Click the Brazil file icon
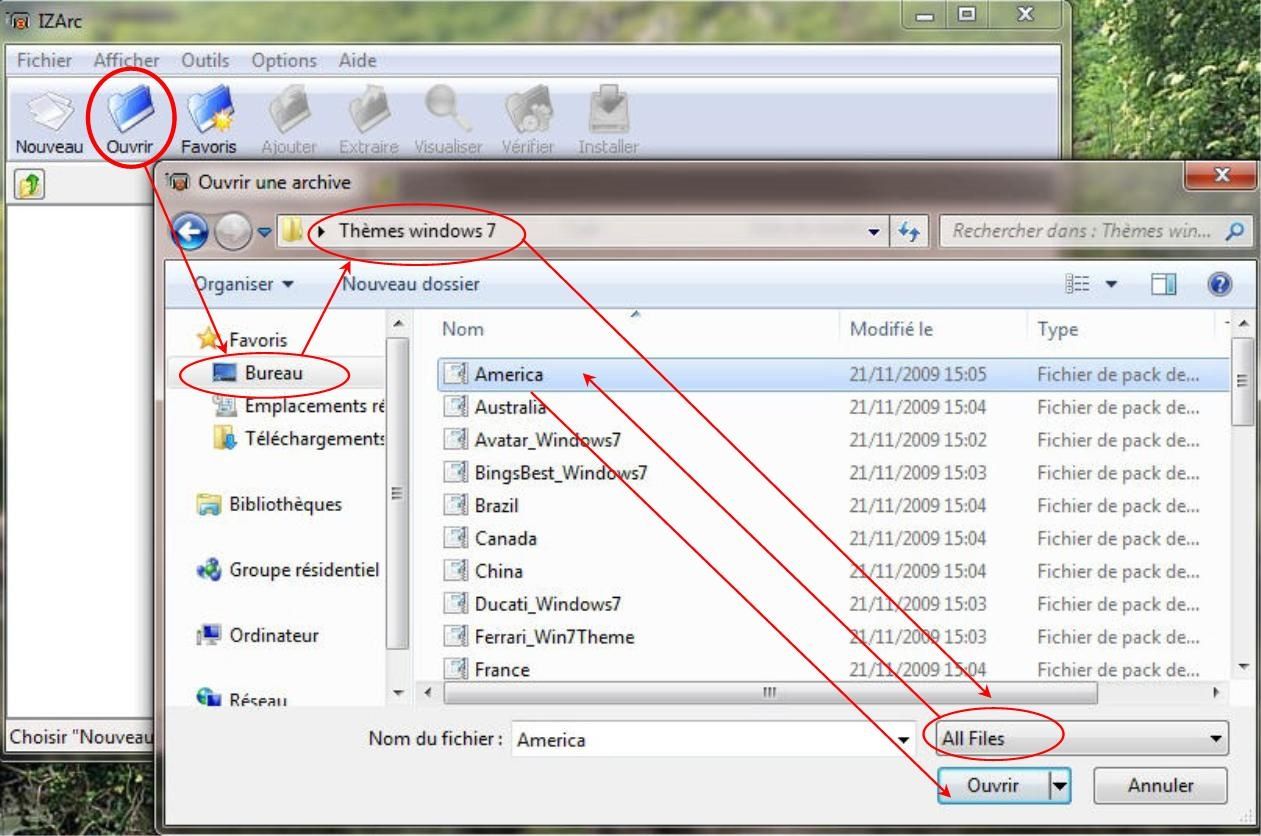The width and height of the screenshot is (1261, 836). pos(456,506)
